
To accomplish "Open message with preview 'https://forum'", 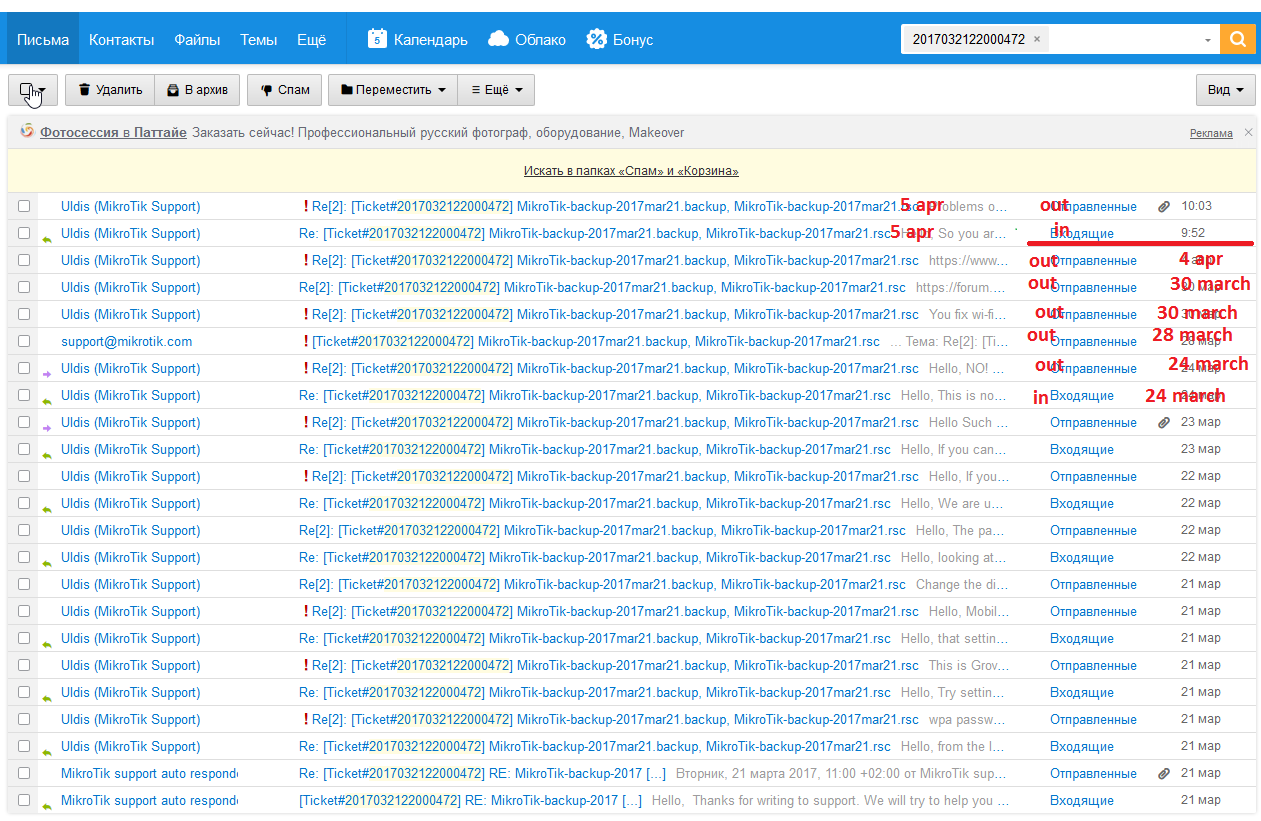I will pos(630,287).
